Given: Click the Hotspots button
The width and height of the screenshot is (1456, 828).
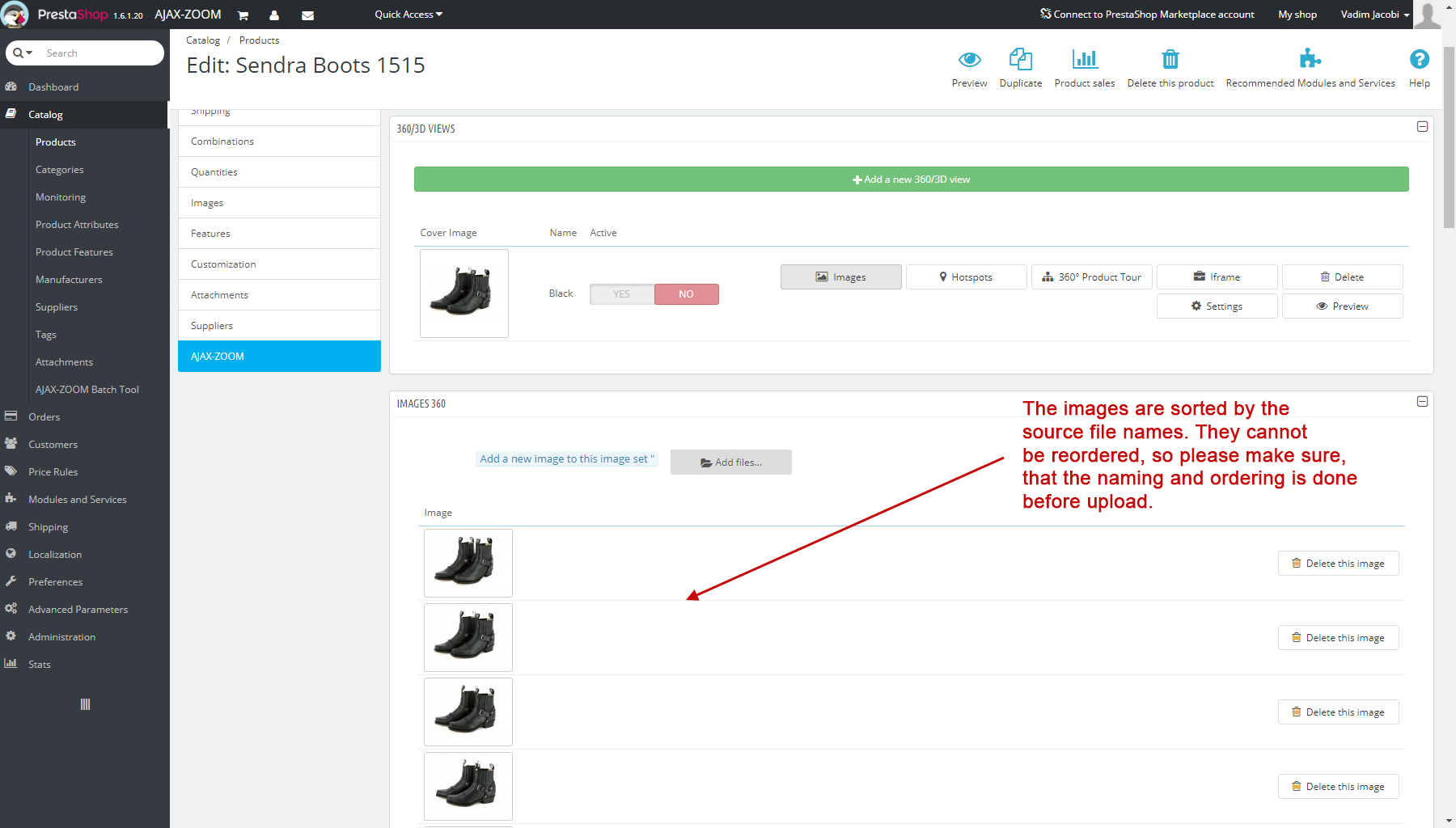Looking at the screenshot, I should tap(966, 277).
